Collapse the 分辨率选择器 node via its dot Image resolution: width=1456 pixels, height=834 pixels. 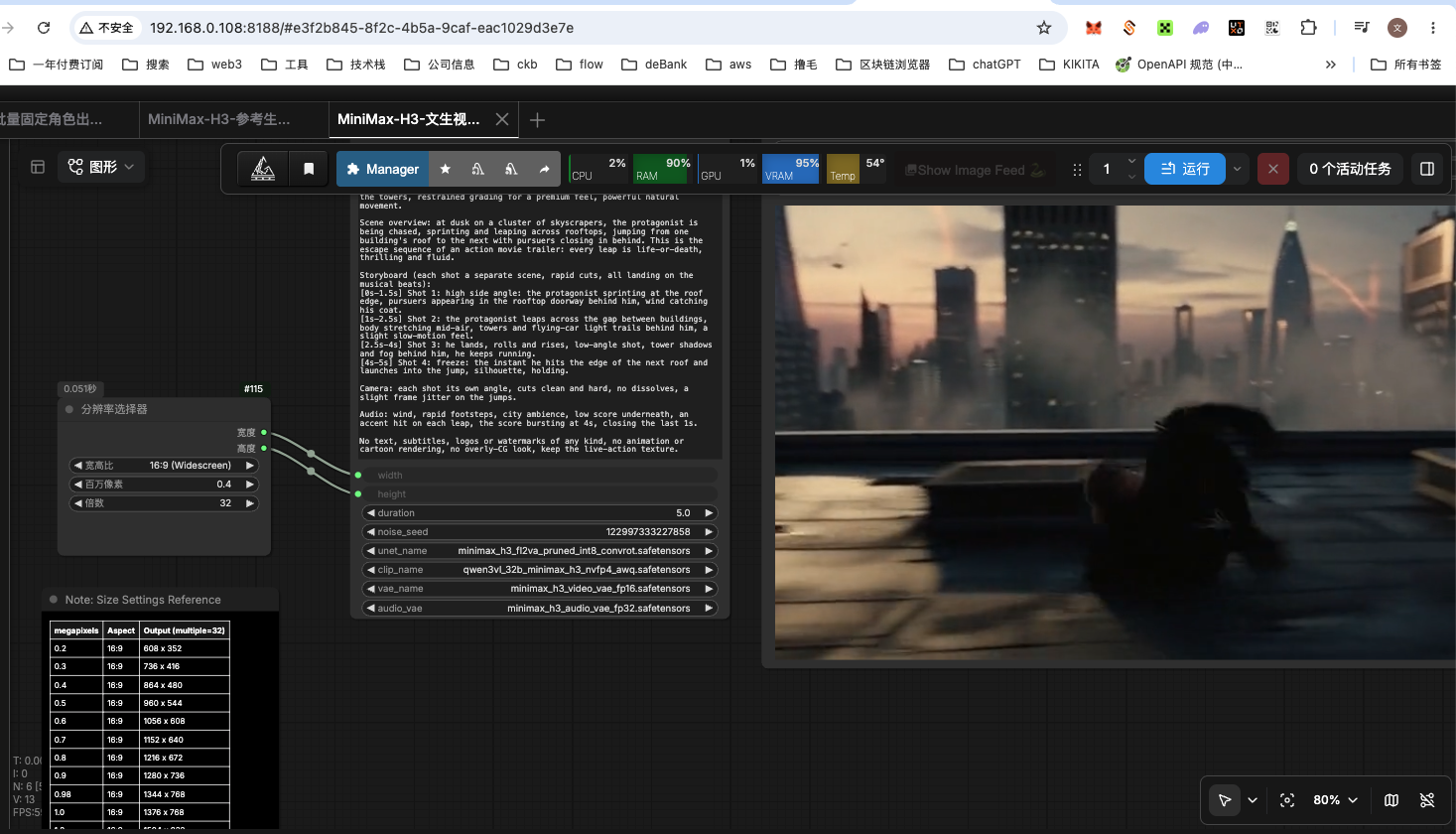[x=69, y=409]
